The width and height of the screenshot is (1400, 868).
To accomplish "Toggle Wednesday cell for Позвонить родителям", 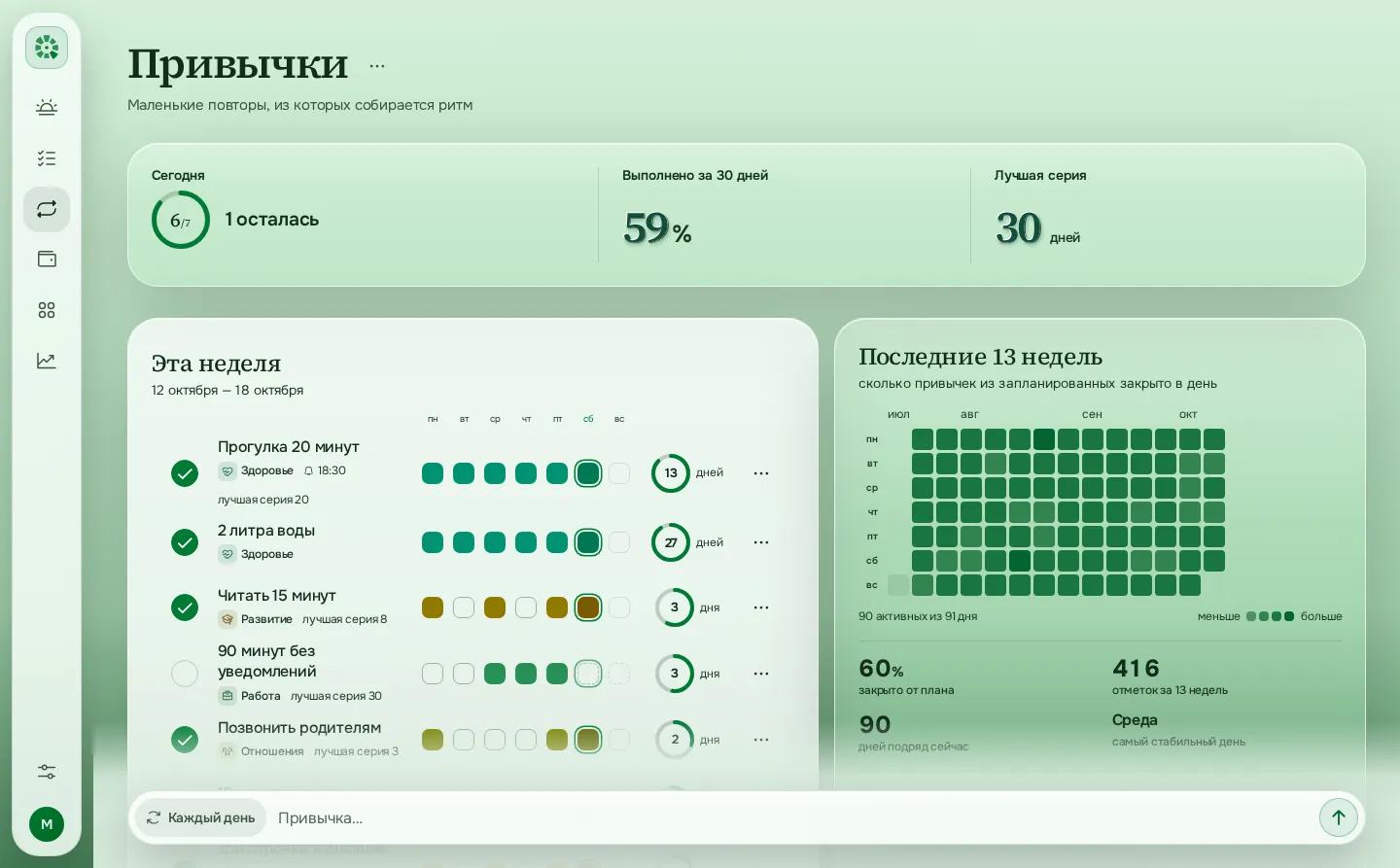I will coord(495,740).
